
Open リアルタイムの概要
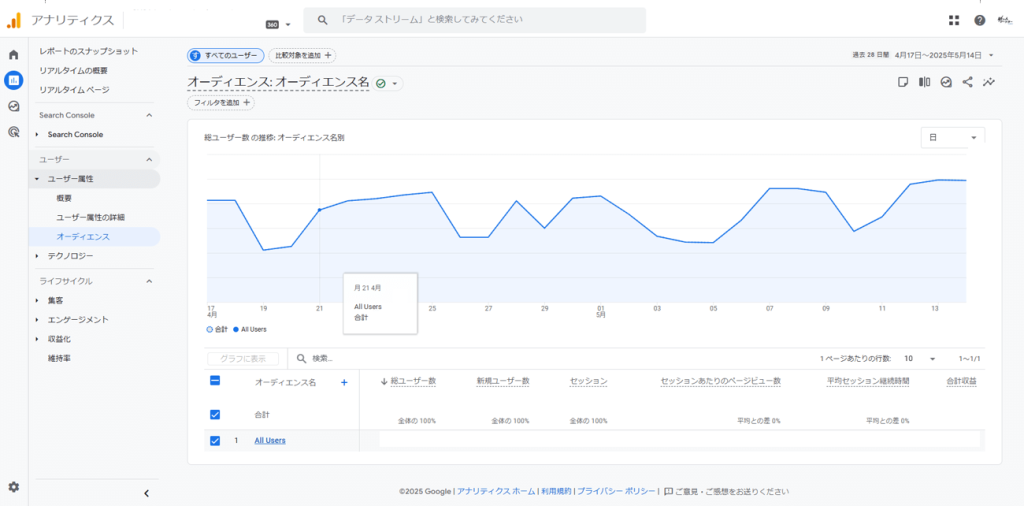pos(74,71)
